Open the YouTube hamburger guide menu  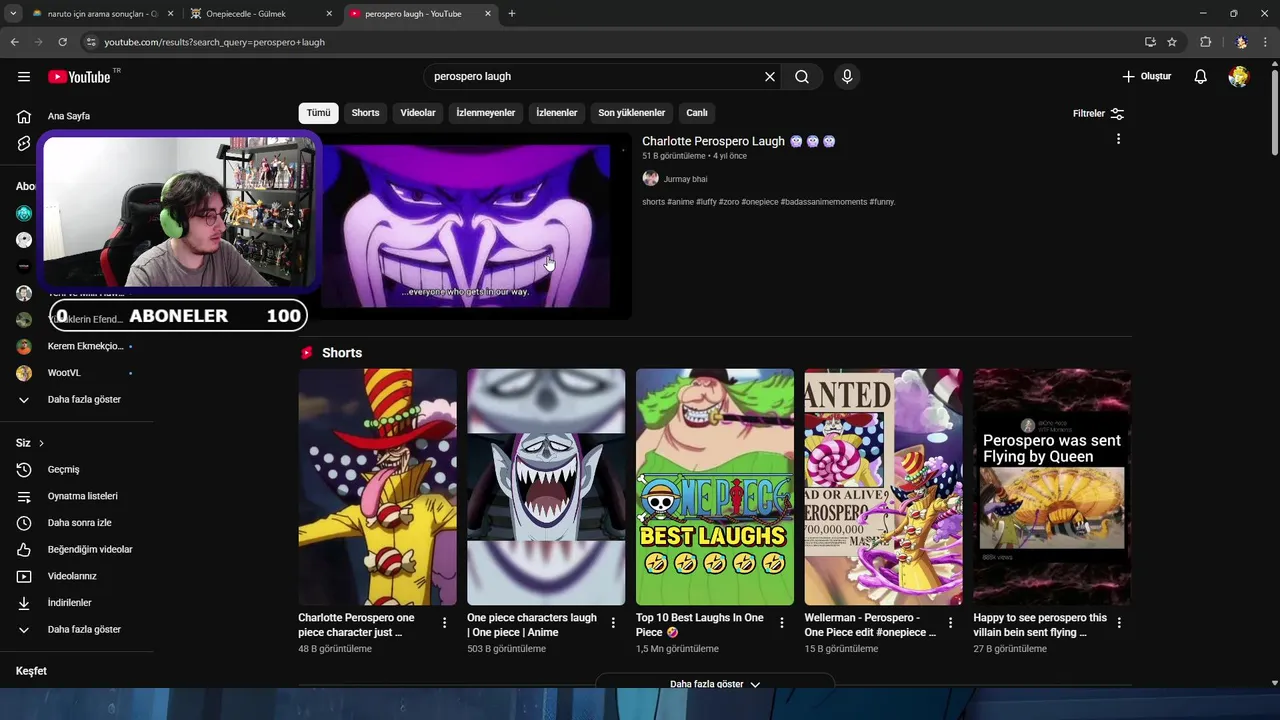tap(24, 77)
